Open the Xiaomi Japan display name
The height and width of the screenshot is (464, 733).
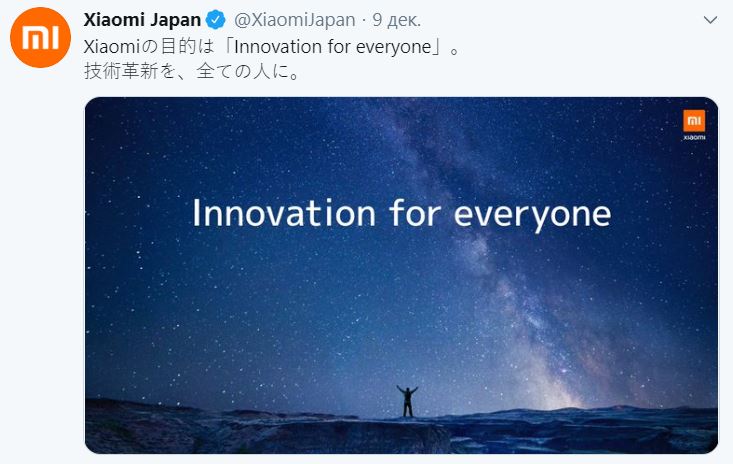142,20
